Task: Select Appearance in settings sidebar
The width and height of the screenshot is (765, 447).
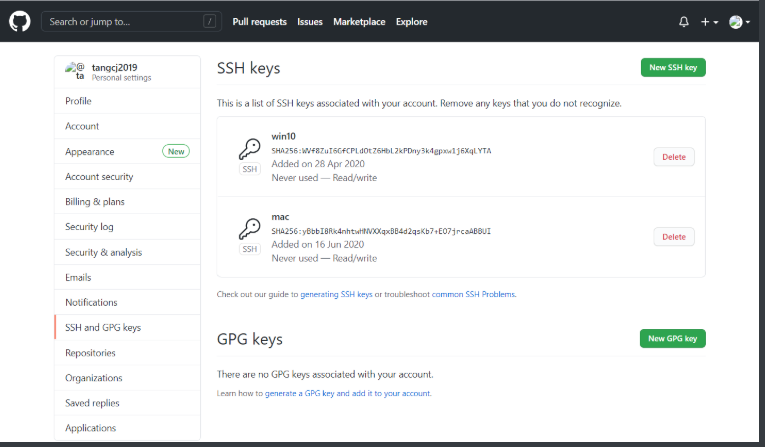Action: pyautogui.click(x=127, y=151)
